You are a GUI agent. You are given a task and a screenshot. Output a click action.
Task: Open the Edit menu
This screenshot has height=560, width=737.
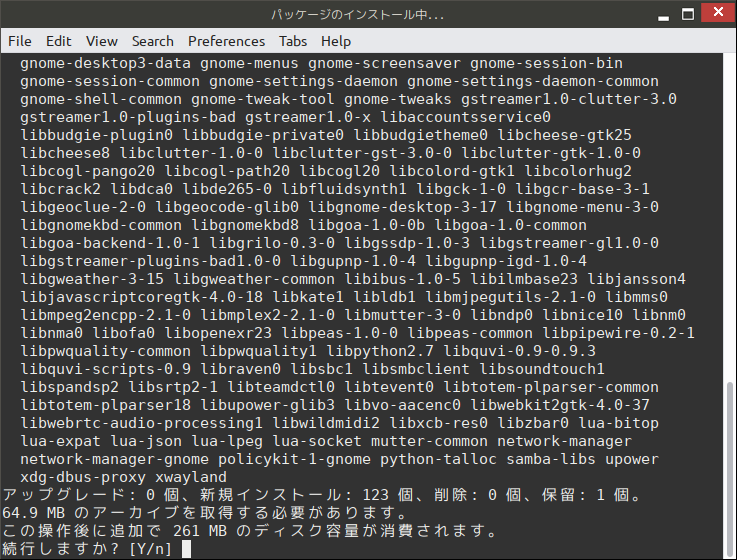coord(58,41)
